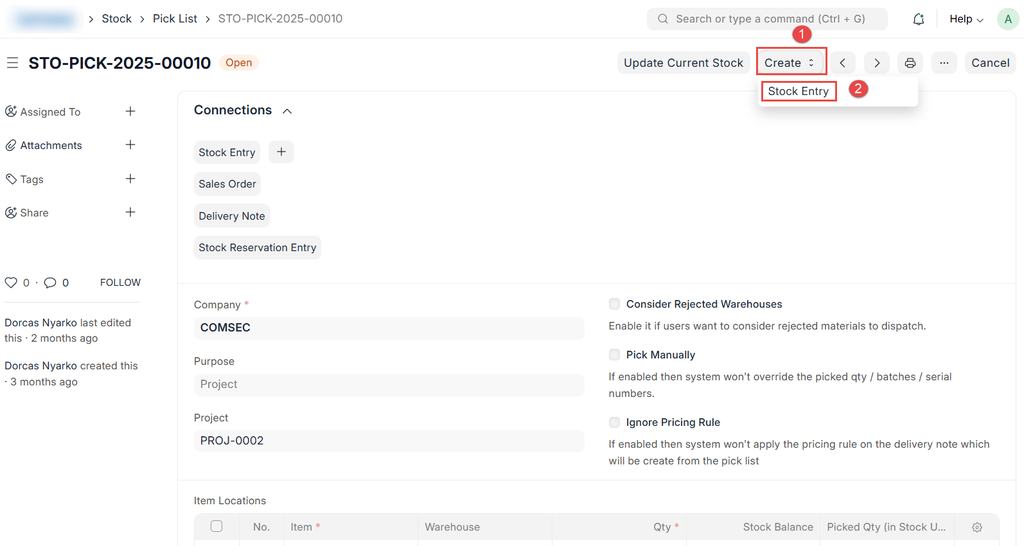
Task: Open the Create dropdown button
Action: click(790, 63)
